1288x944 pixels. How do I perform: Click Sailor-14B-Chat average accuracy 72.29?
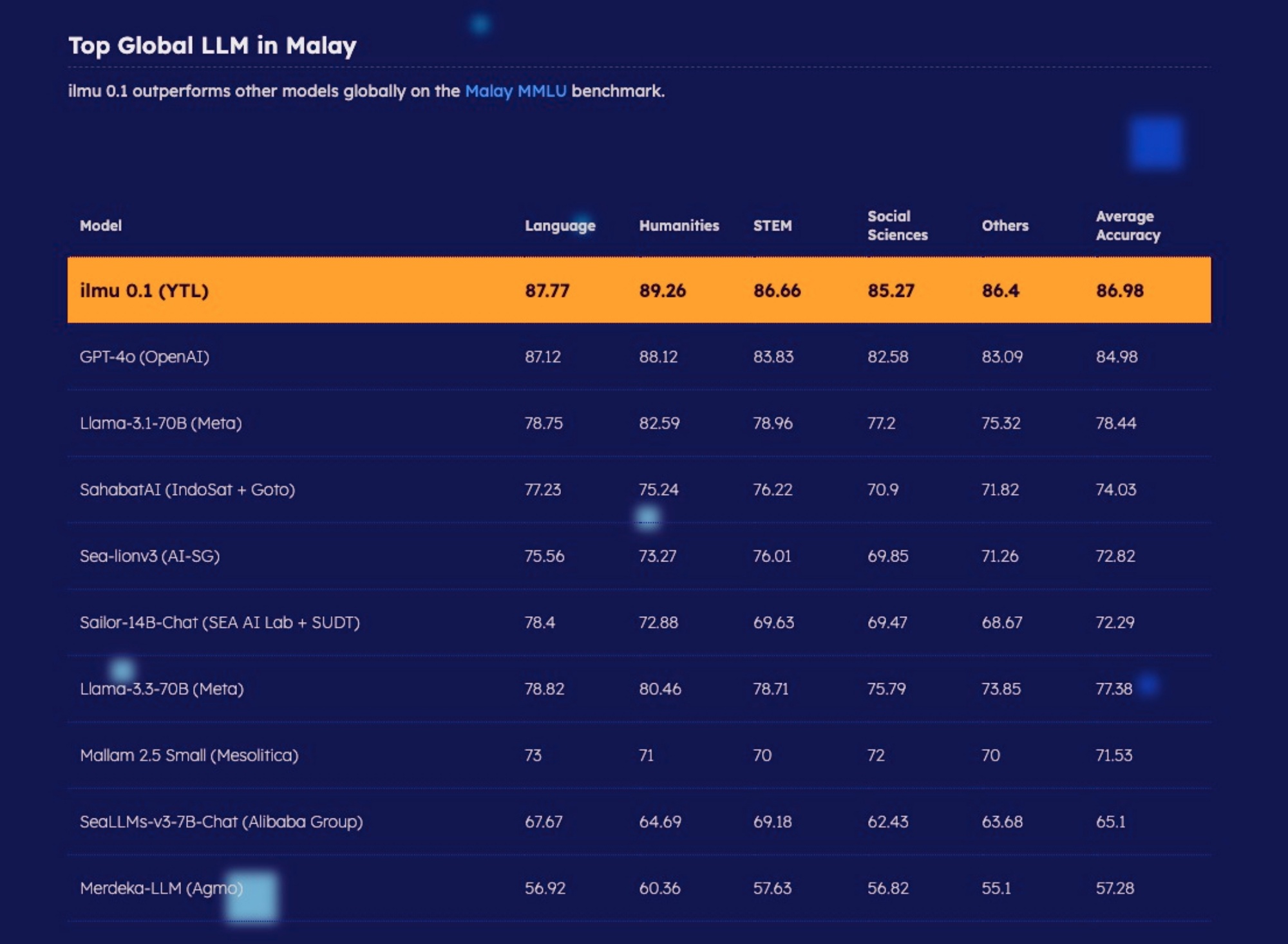coord(1115,622)
